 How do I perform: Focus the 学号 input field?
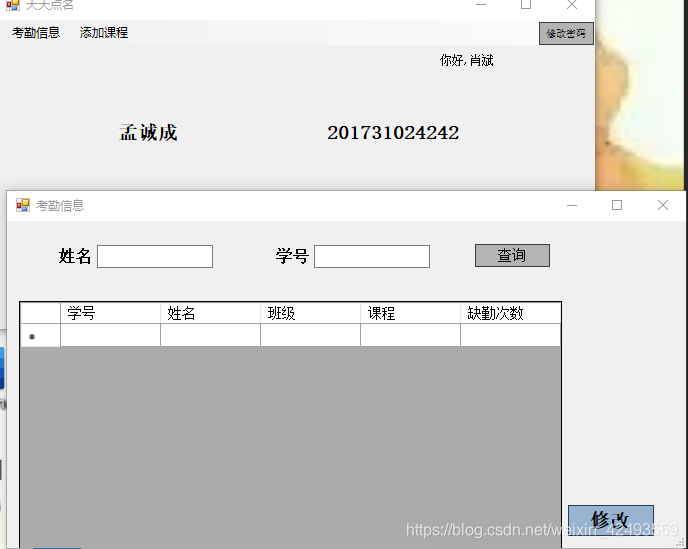(x=372, y=256)
